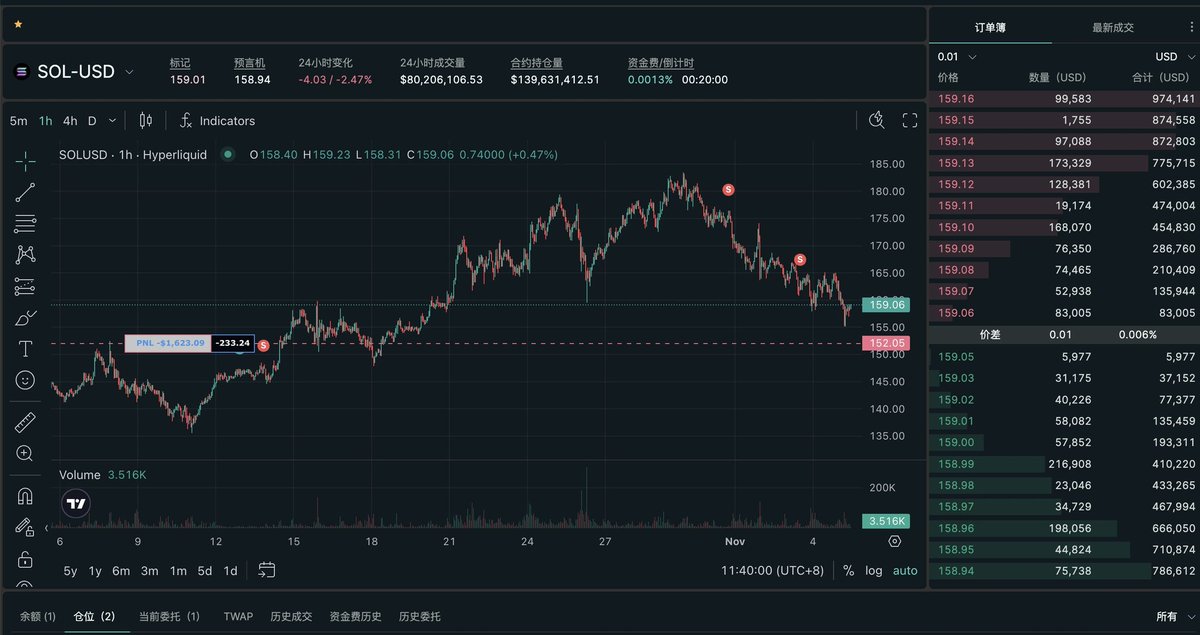Select the ruler measure tool
This screenshot has width=1200, height=635.
(25, 421)
